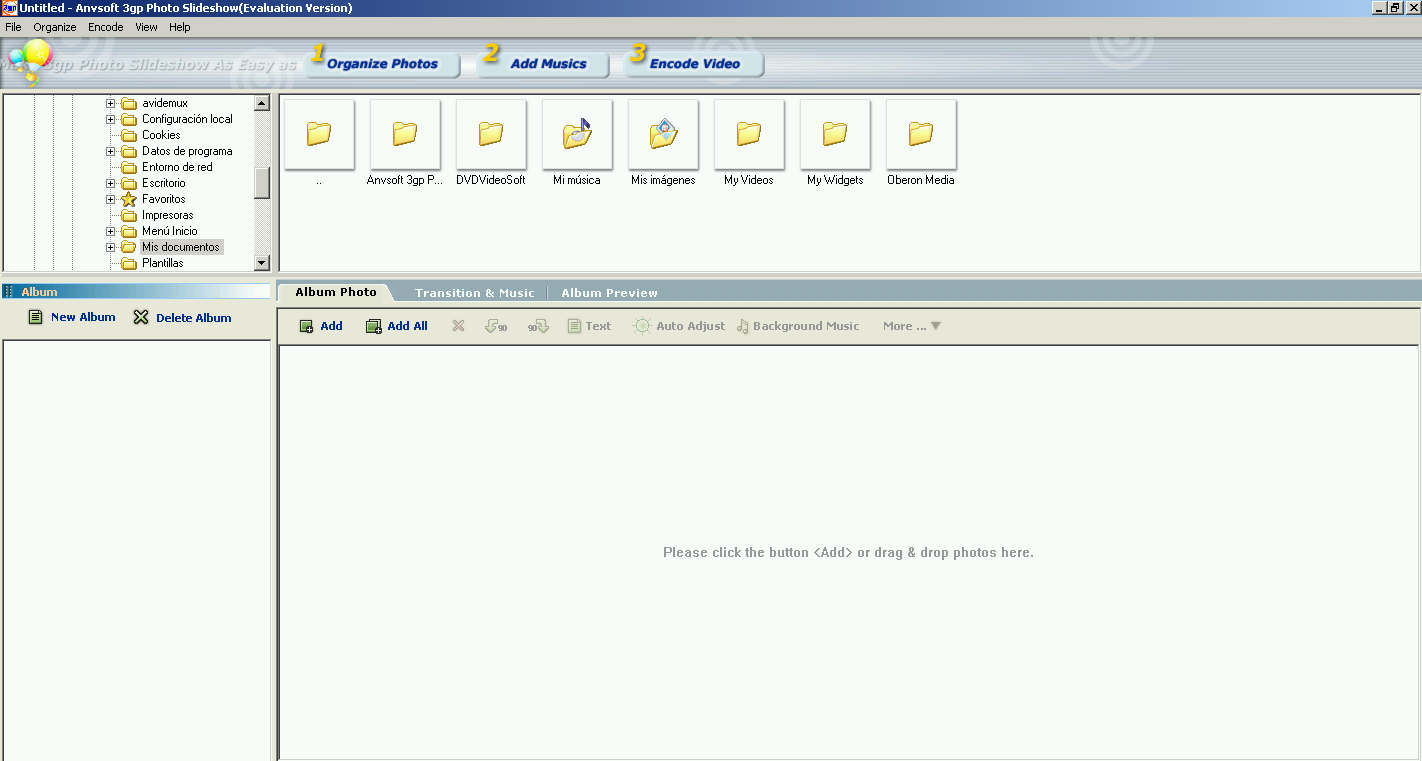
Task: Open the Oberon Media folder thumbnail
Action: point(921,134)
